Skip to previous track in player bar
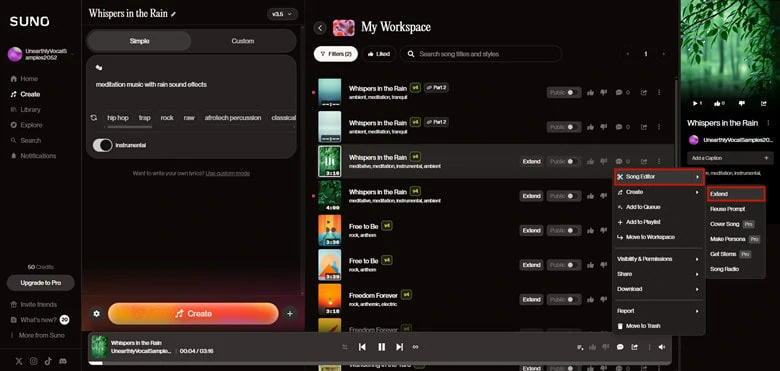Image resolution: width=780 pixels, height=371 pixels. (362, 347)
